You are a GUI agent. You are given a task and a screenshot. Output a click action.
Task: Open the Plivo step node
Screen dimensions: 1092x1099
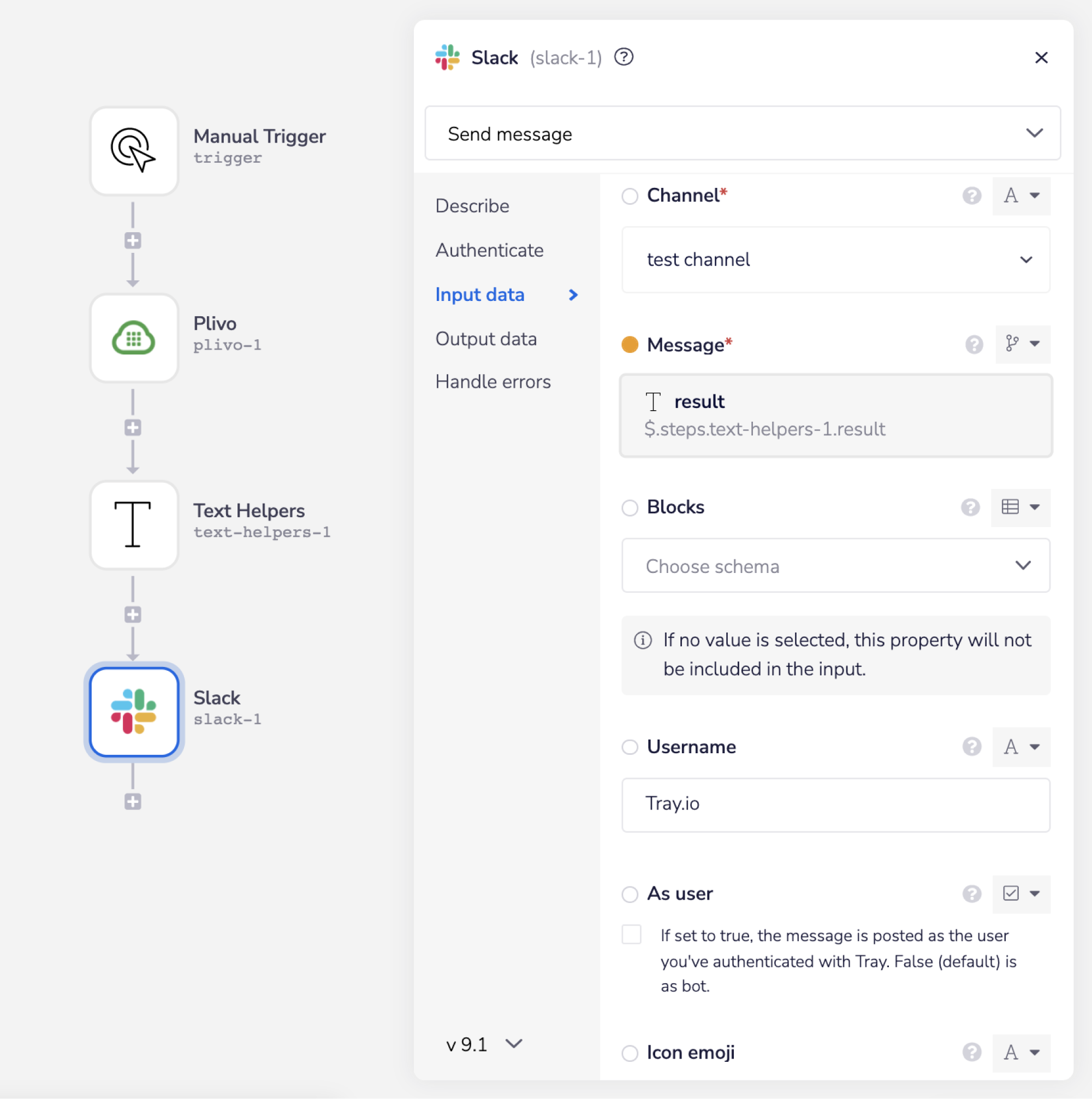[134, 338]
